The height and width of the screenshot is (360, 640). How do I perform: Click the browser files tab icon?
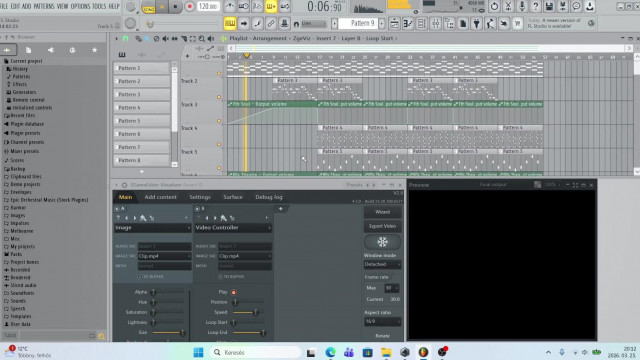point(29,50)
